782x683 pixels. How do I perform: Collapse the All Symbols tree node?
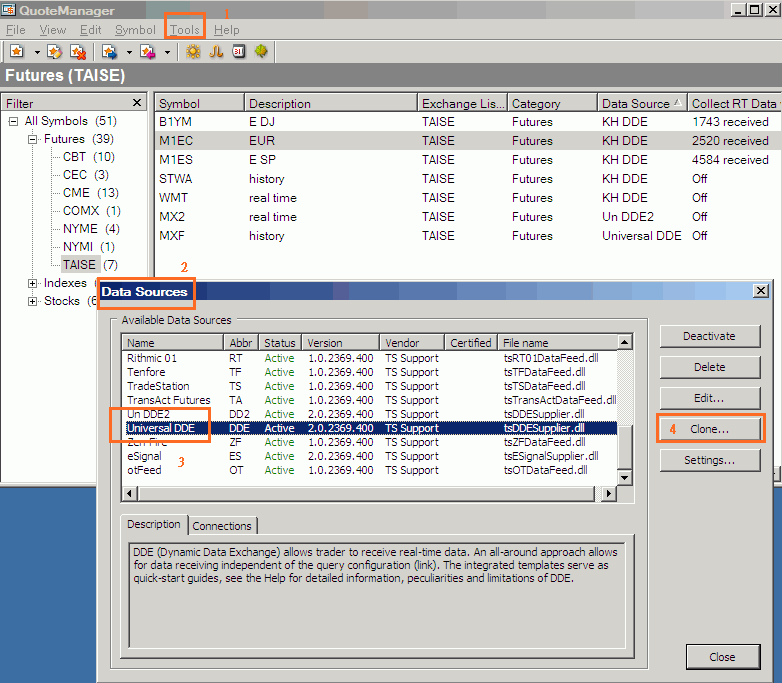click(13, 121)
